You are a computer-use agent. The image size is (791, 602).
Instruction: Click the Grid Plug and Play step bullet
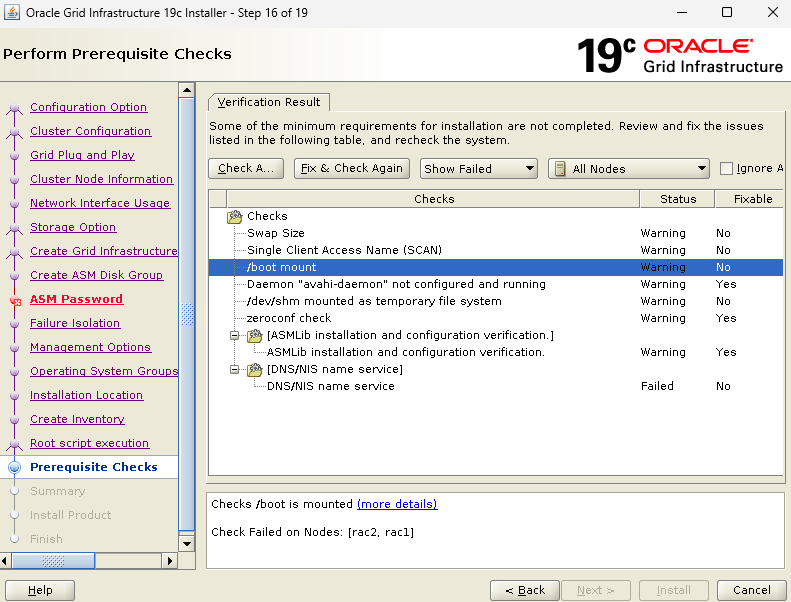point(15,155)
